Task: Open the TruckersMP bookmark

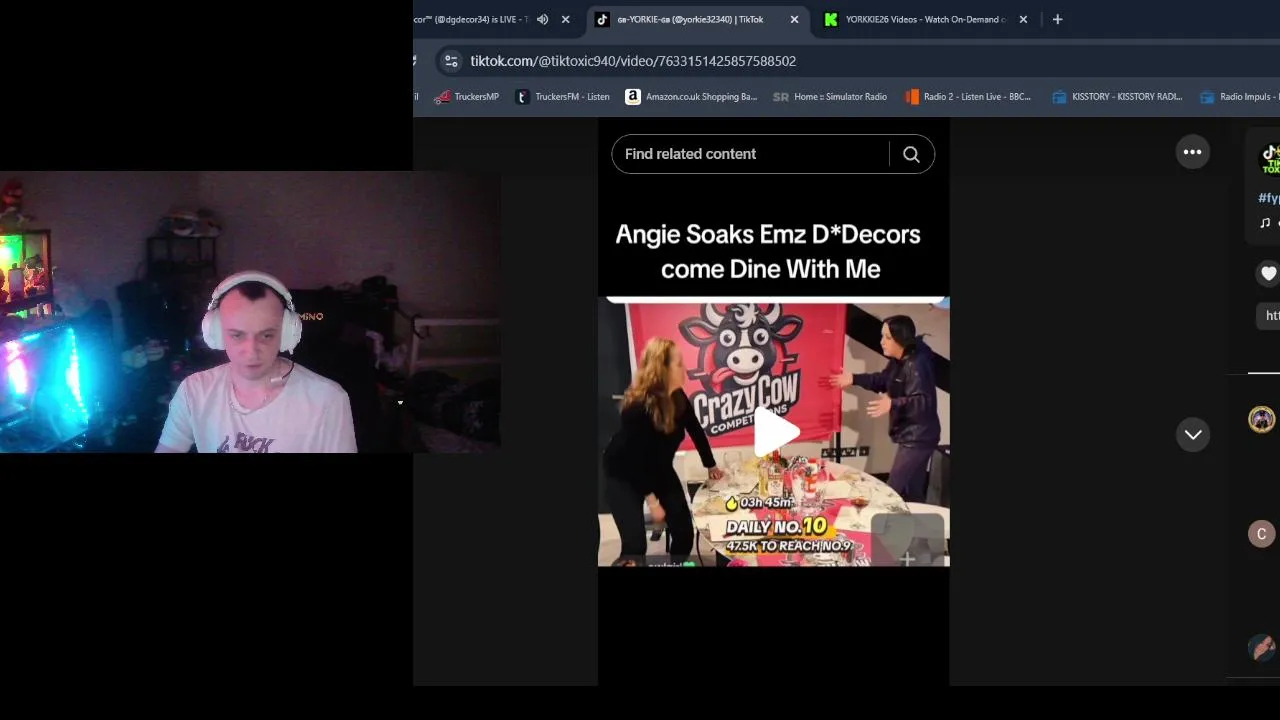Action: tap(466, 97)
